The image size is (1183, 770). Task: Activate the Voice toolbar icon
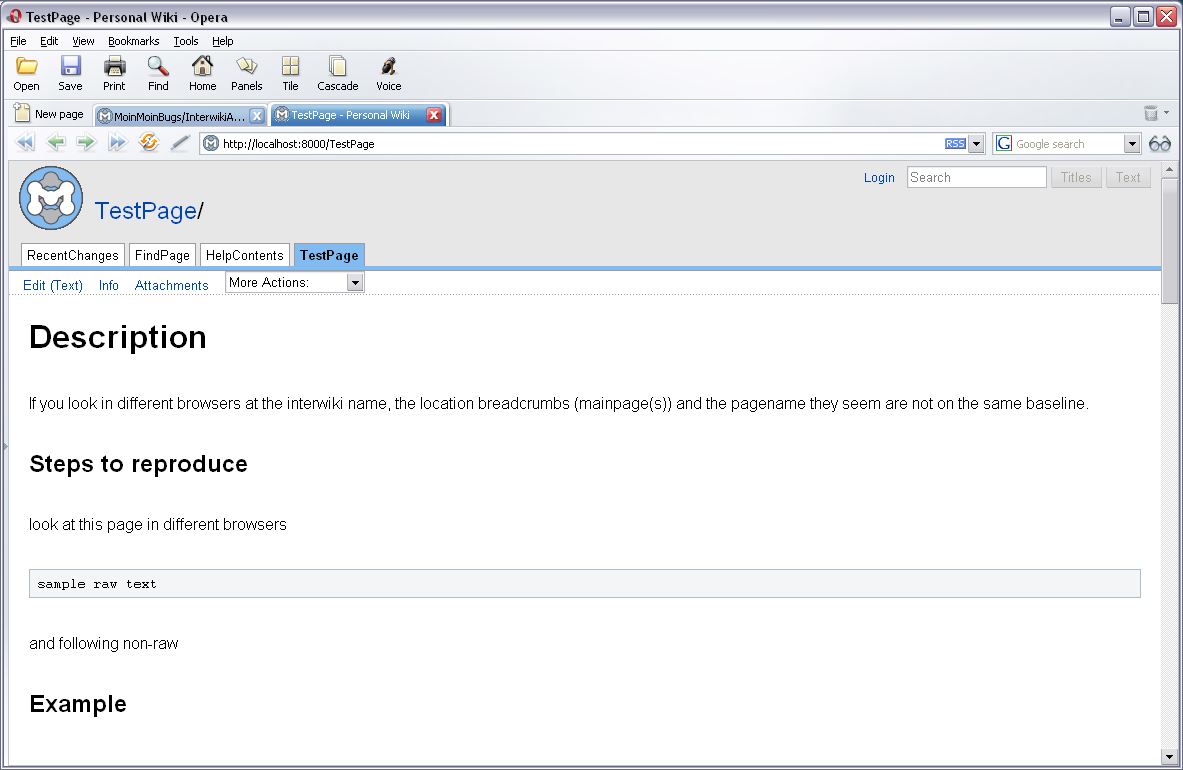388,67
